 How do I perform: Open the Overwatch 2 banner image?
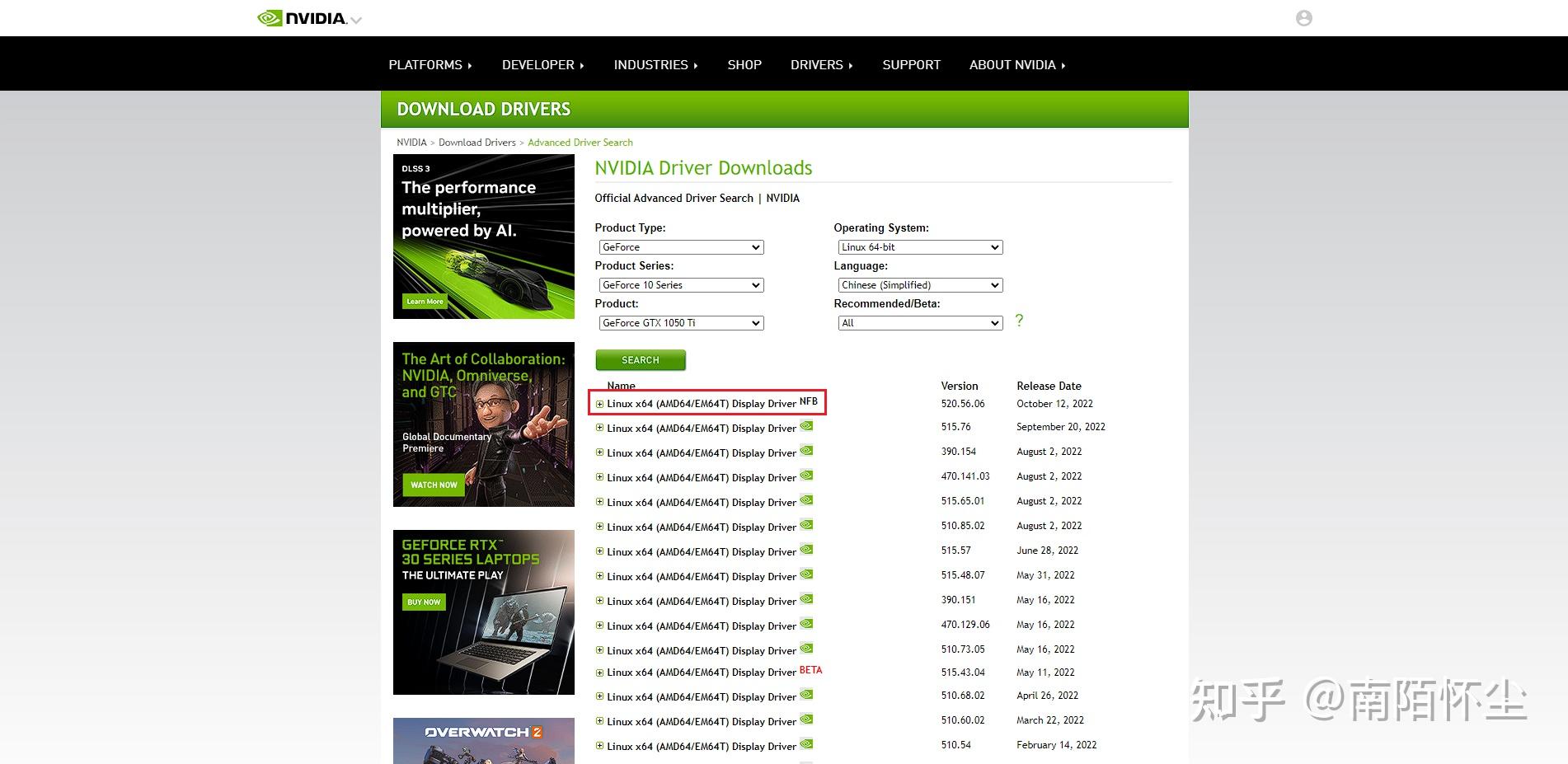click(484, 741)
